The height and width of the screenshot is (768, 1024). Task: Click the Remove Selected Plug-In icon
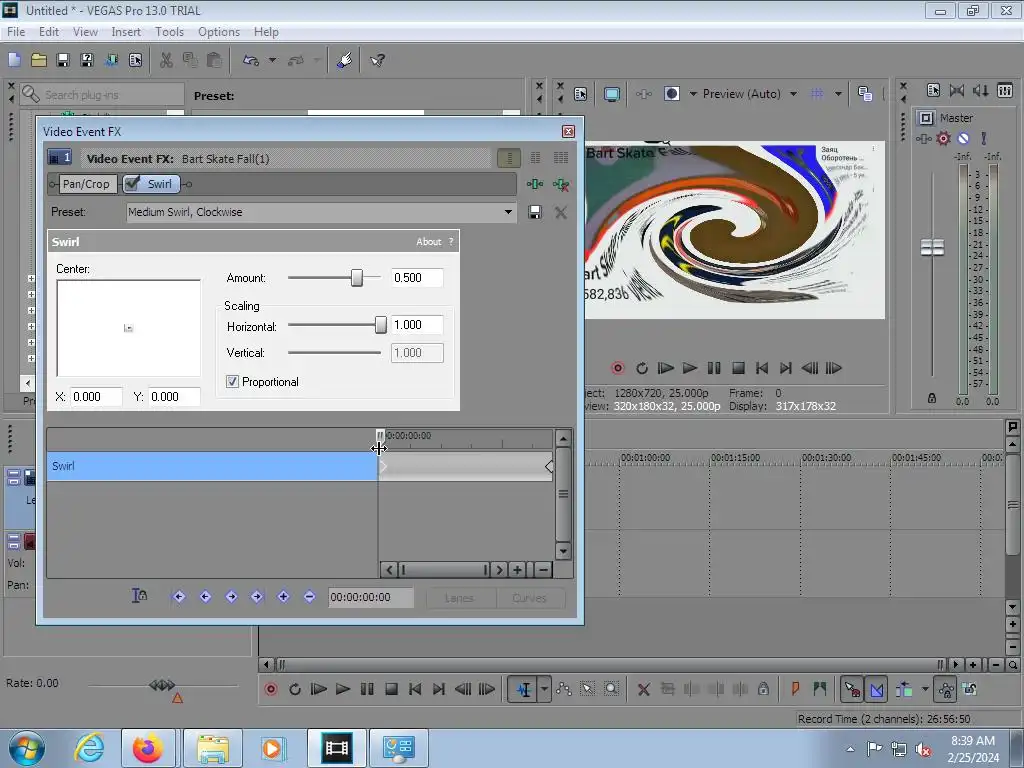click(560, 185)
